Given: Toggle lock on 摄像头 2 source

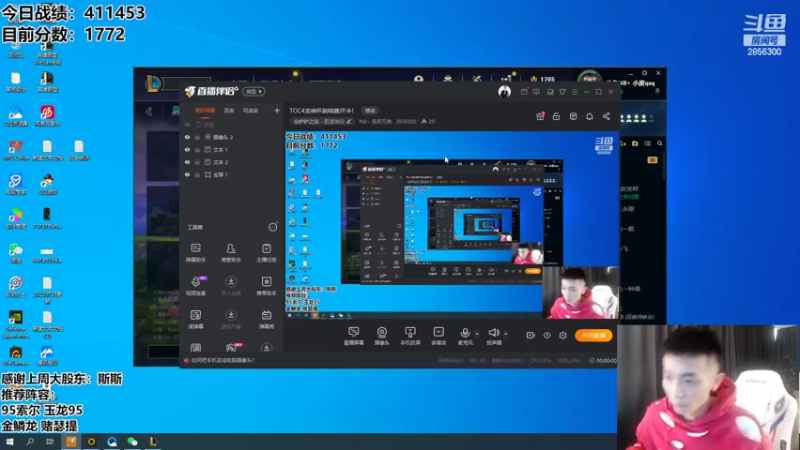Looking at the screenshot, I should coord(197,137).
